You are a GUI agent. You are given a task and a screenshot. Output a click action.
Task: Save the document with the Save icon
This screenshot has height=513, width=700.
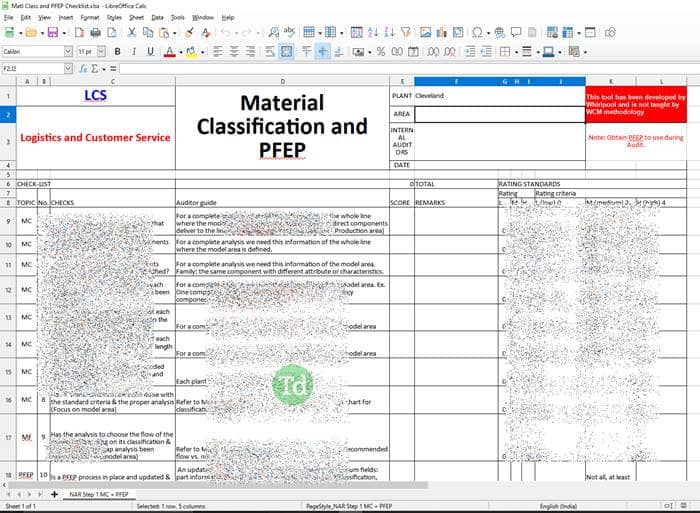coord(53,32)
